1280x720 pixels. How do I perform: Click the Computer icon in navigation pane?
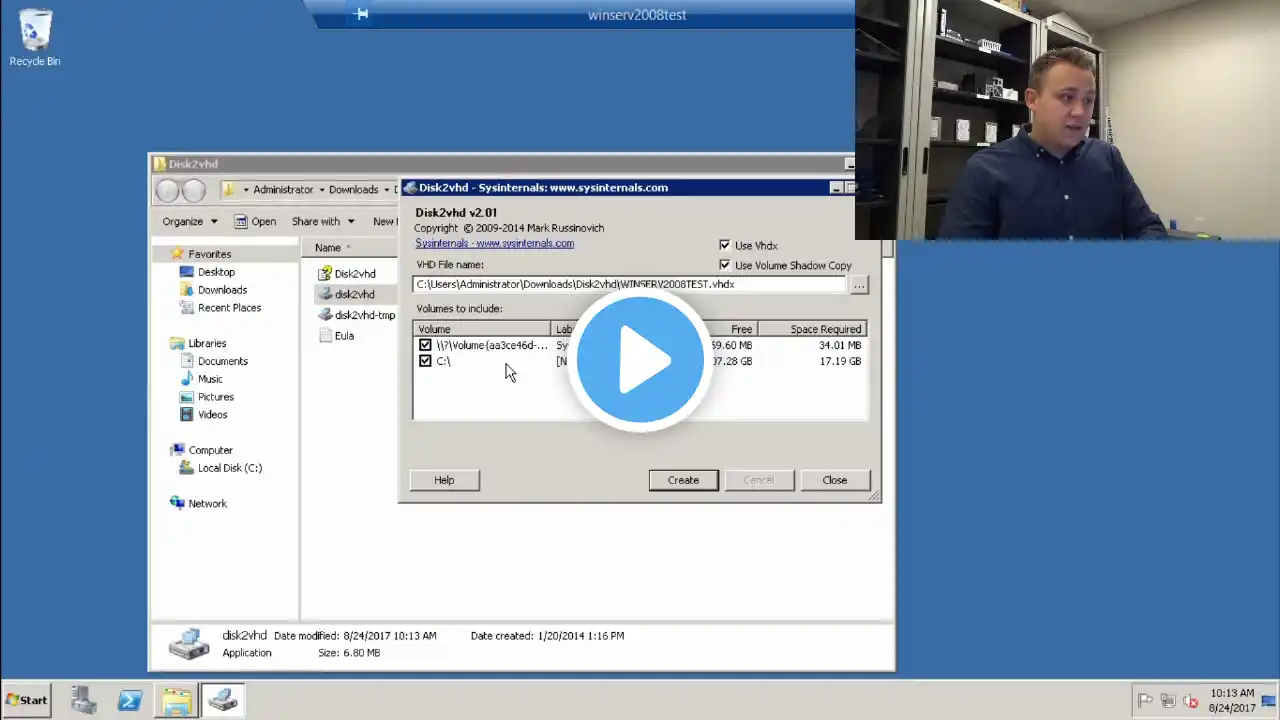pos(177,450)
